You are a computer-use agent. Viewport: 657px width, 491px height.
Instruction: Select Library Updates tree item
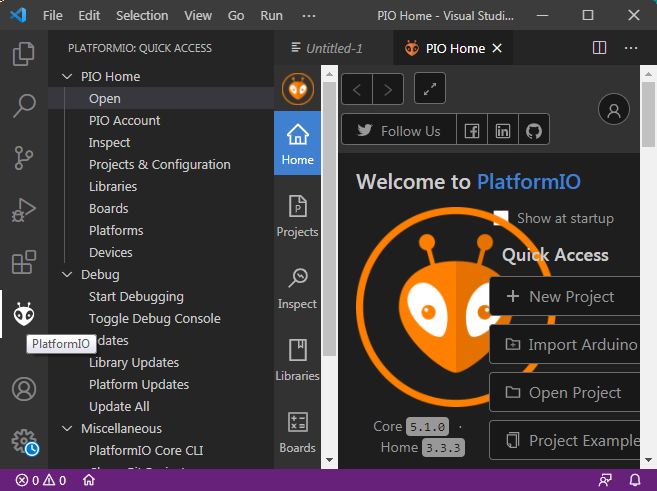(x=161, y=362)
